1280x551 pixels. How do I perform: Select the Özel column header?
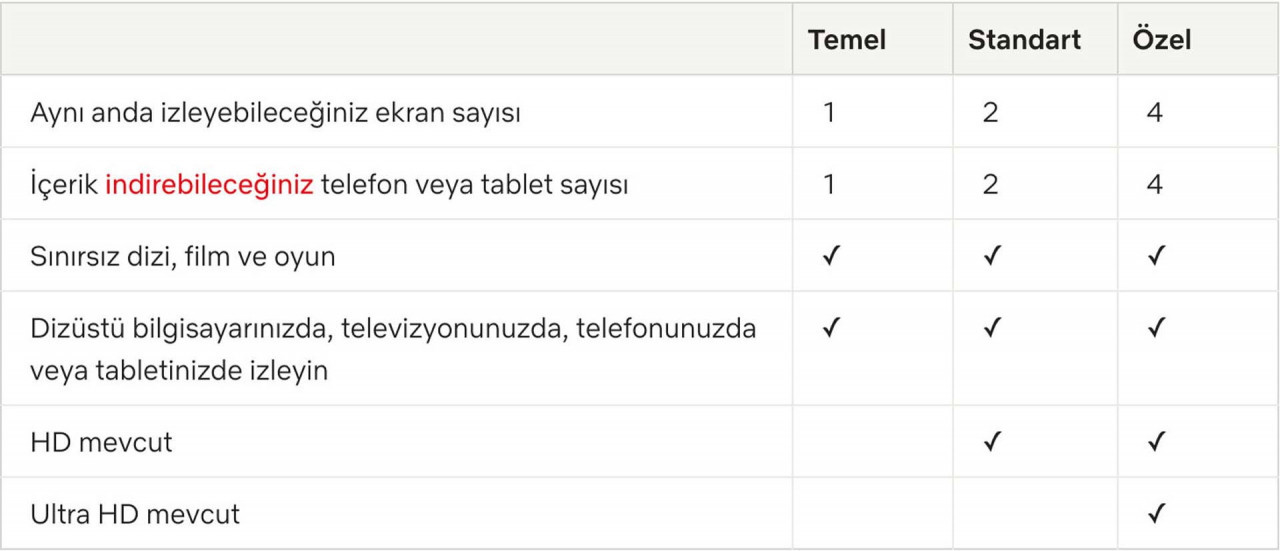pyautogui.click(x=1161, y=39)
